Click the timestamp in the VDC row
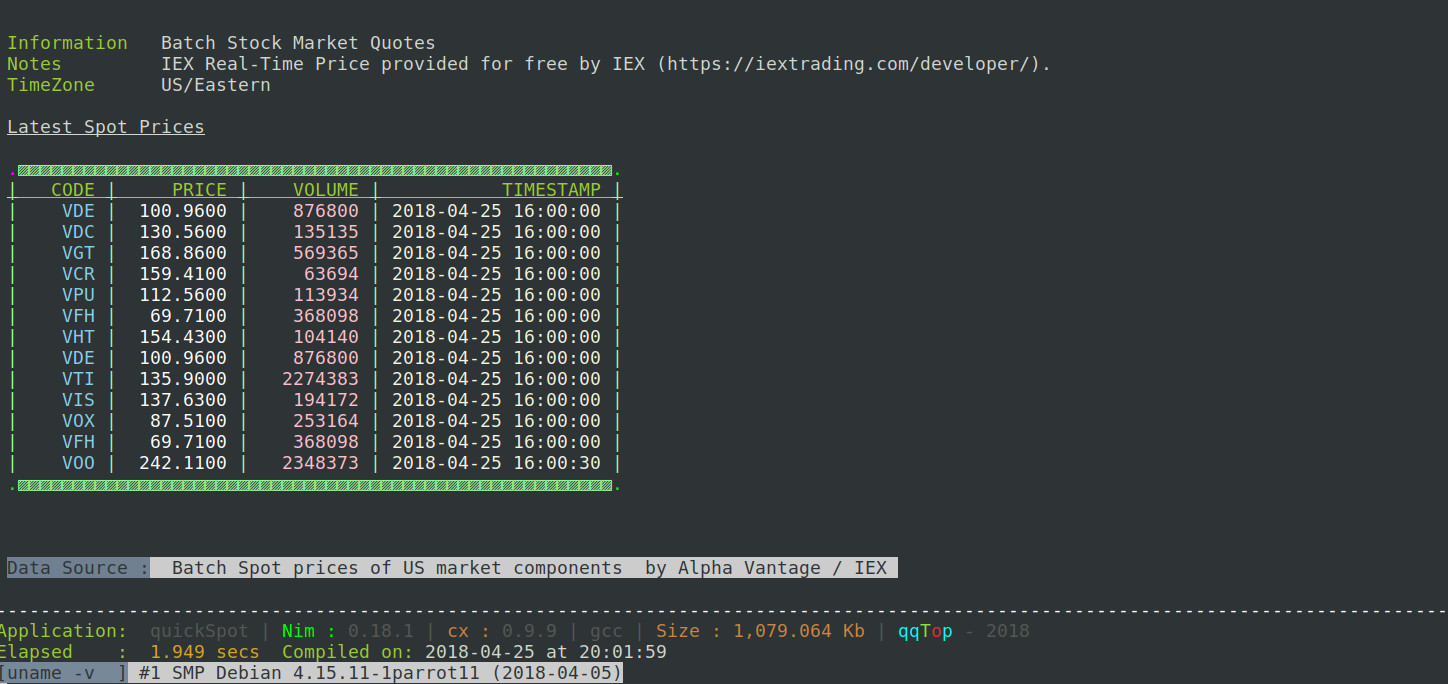 pos(496,232)
